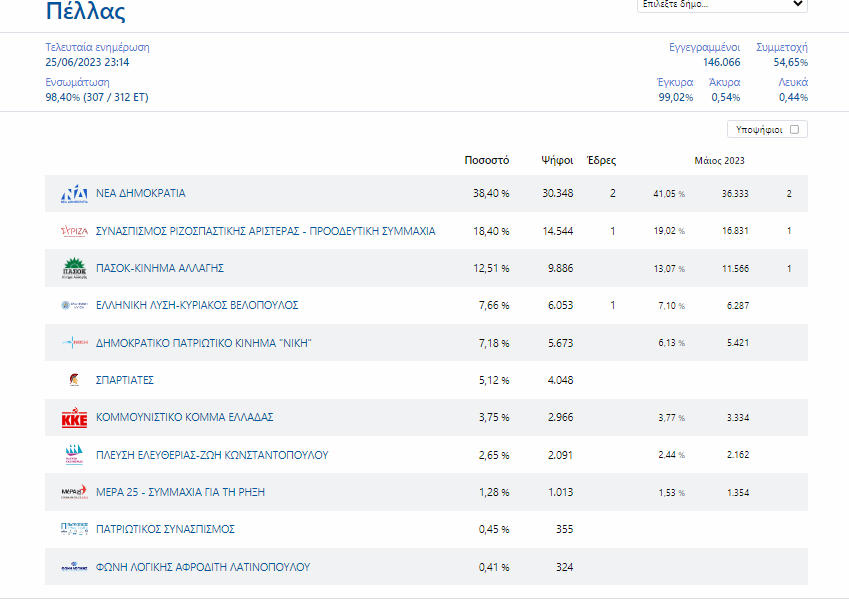Open ΠΑΣΟΚ-ΚΙΝΗΜΑ ΑΛΛΑΓΗΣ party link
The height and width of the screenshot is (604, 849).
(160, 268)
